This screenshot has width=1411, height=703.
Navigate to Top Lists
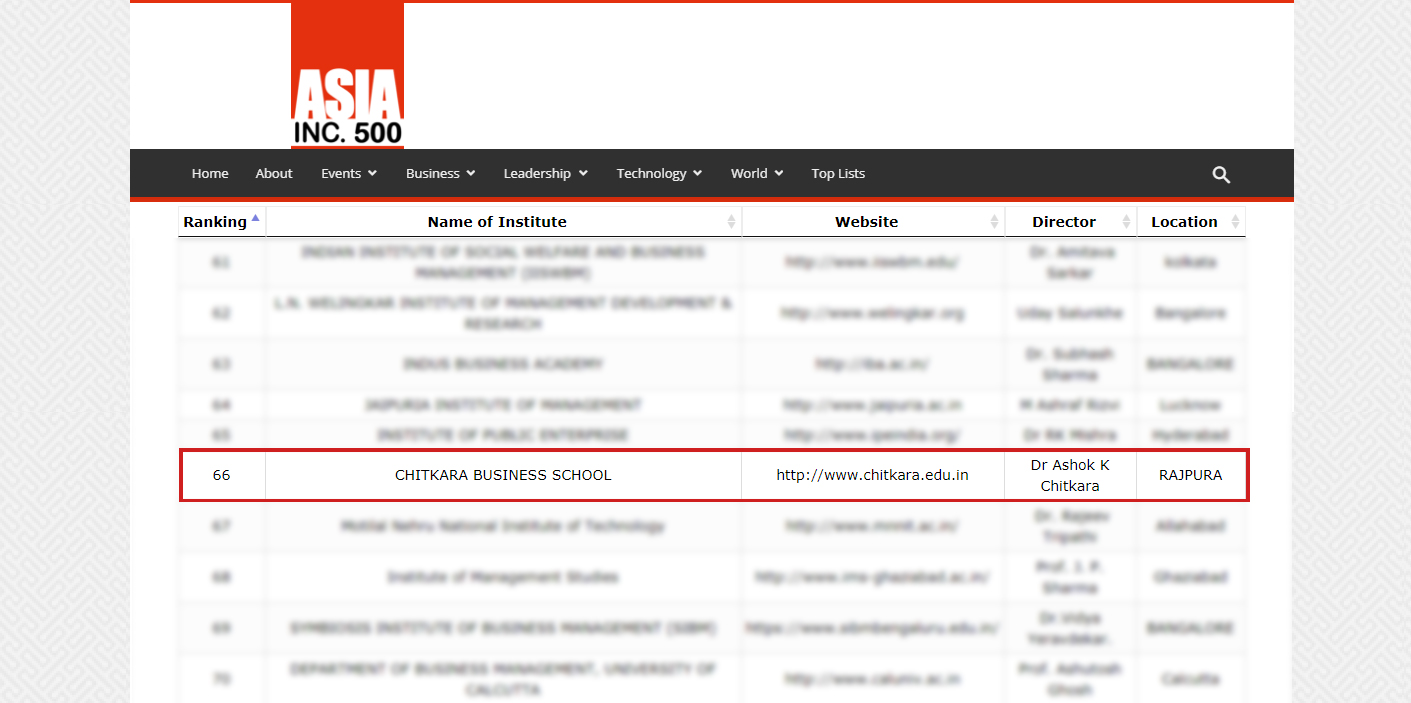(x=838, y=174)
